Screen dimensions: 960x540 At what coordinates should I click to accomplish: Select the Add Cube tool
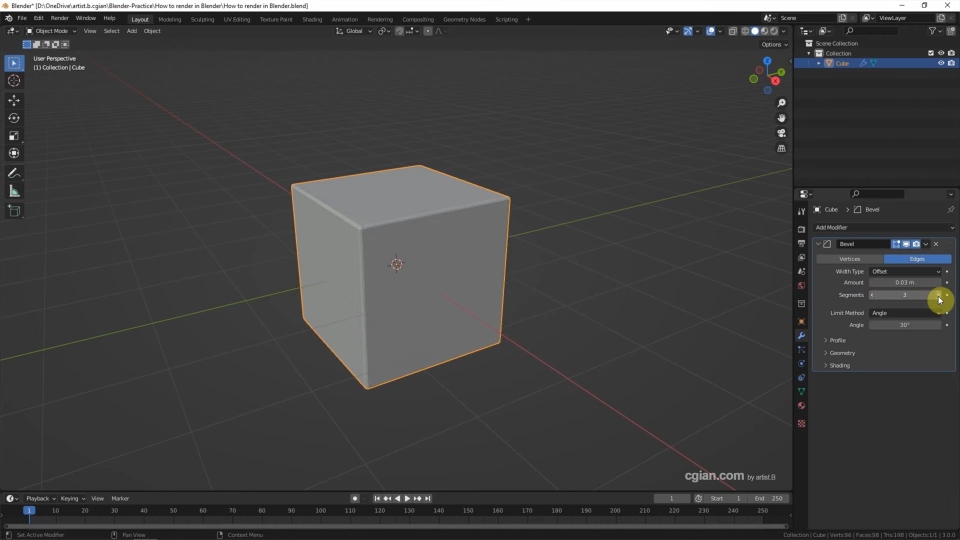[13, 211]
